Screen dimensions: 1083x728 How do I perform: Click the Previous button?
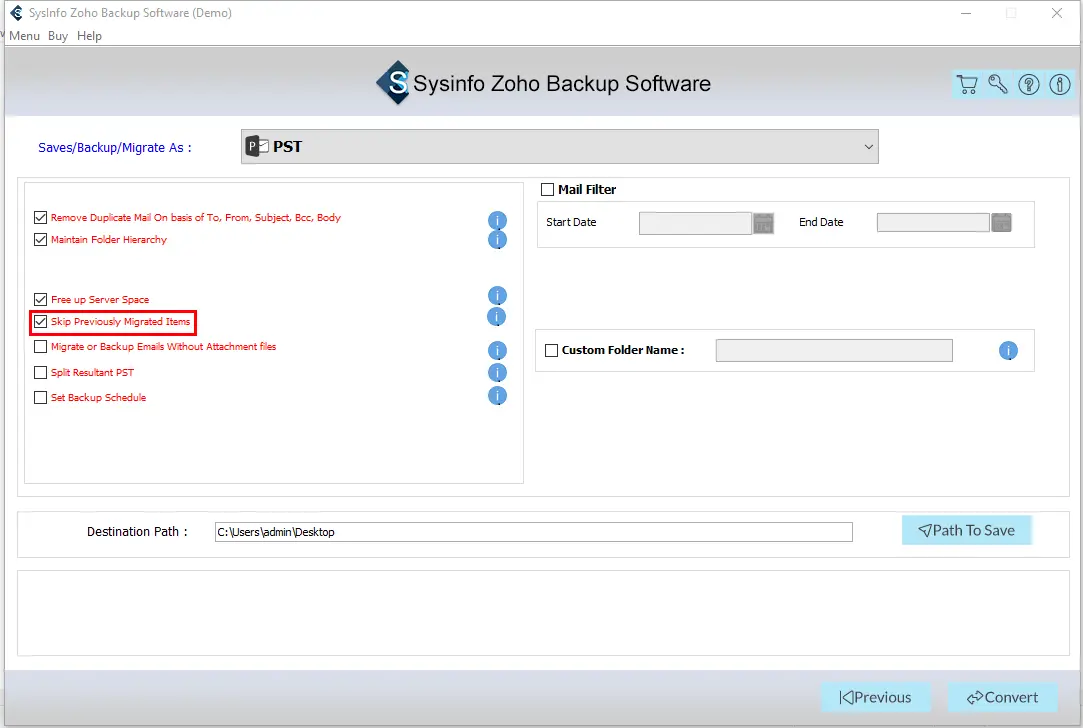pyautogui.click(x=876, y=698)
